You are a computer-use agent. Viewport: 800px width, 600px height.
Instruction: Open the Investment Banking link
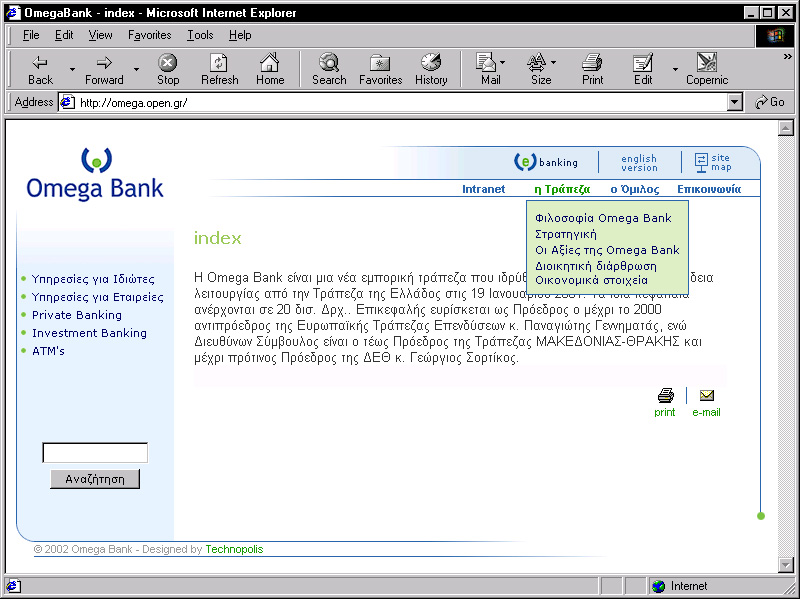tap(89, 333)
